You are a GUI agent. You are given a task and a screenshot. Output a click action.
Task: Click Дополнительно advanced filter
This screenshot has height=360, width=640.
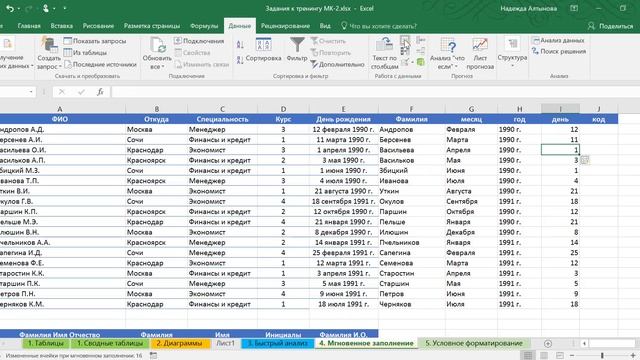[338, 64]
